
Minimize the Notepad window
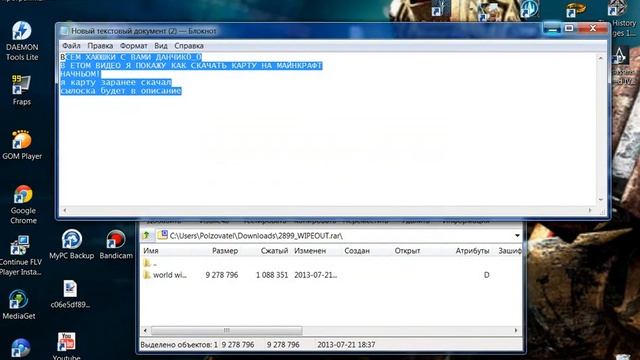pyautogui.click(x=552, y=29)
